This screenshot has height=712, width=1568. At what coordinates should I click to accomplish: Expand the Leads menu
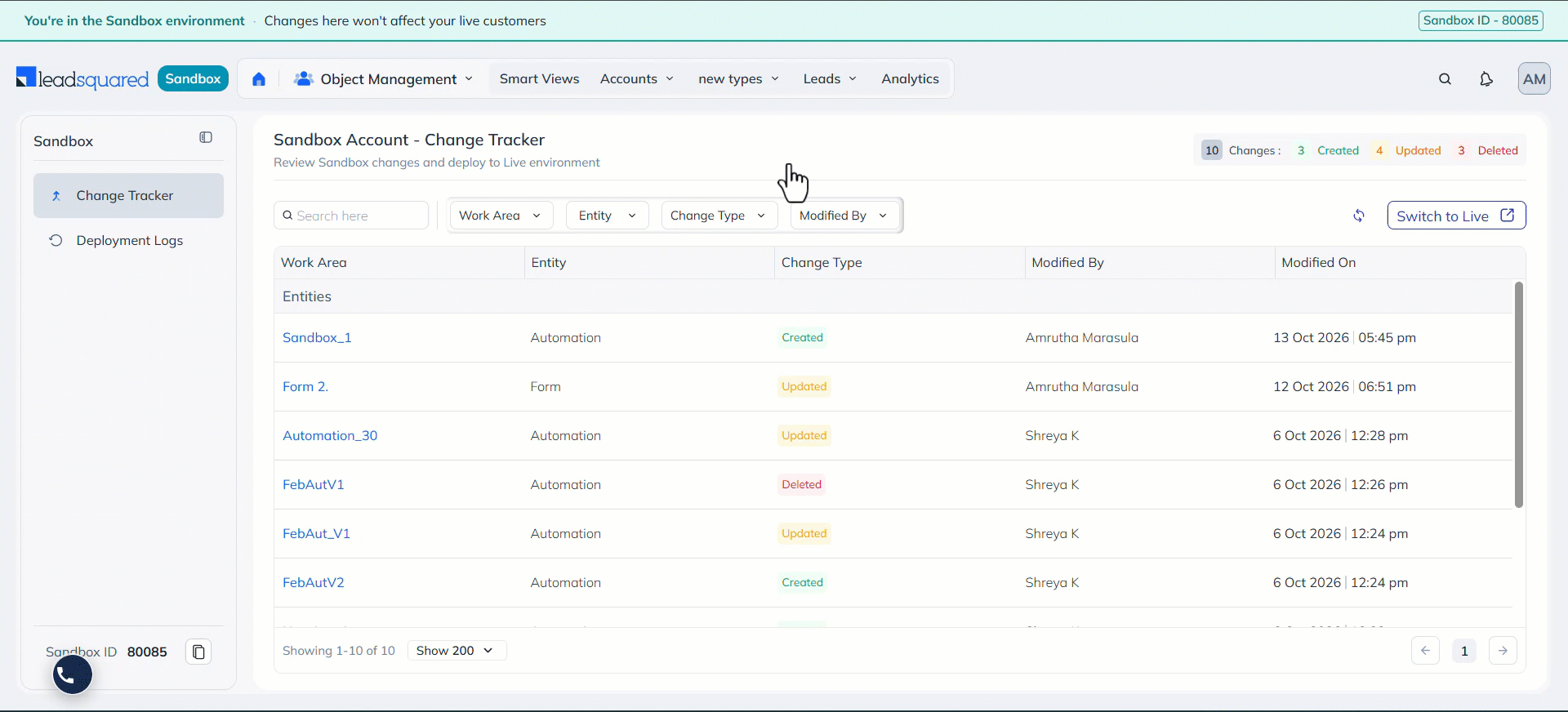[x=830, y=79]
